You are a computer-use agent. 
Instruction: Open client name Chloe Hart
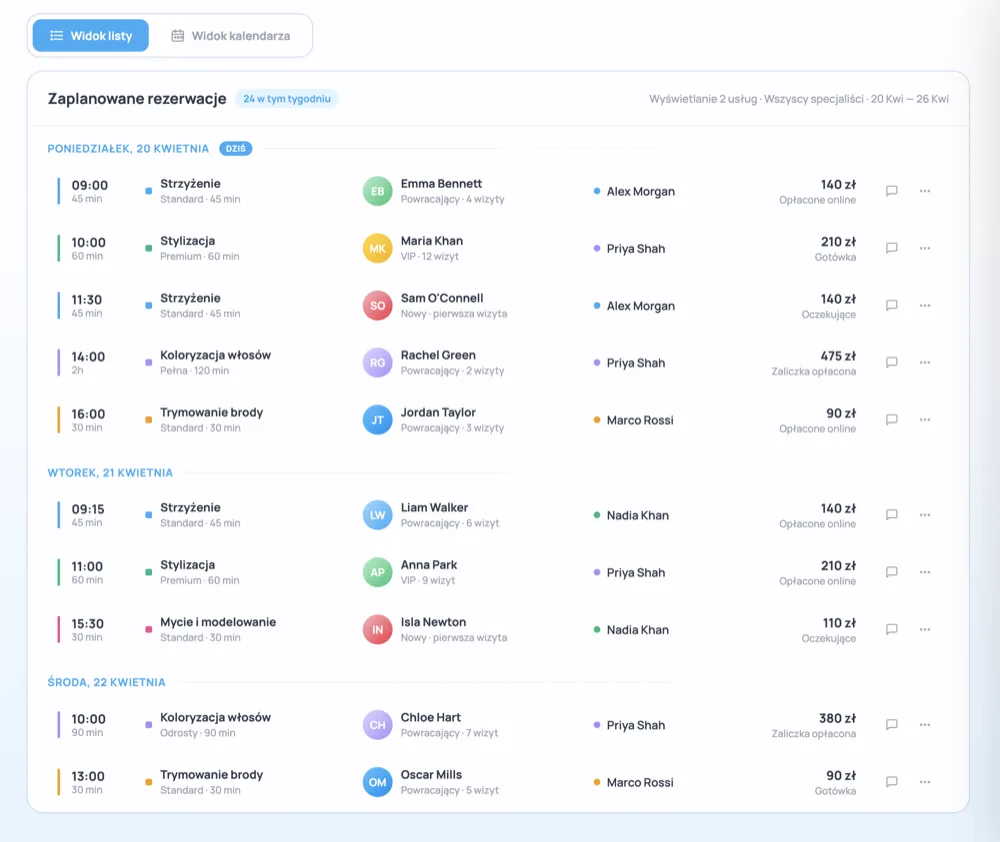point(430,718)
